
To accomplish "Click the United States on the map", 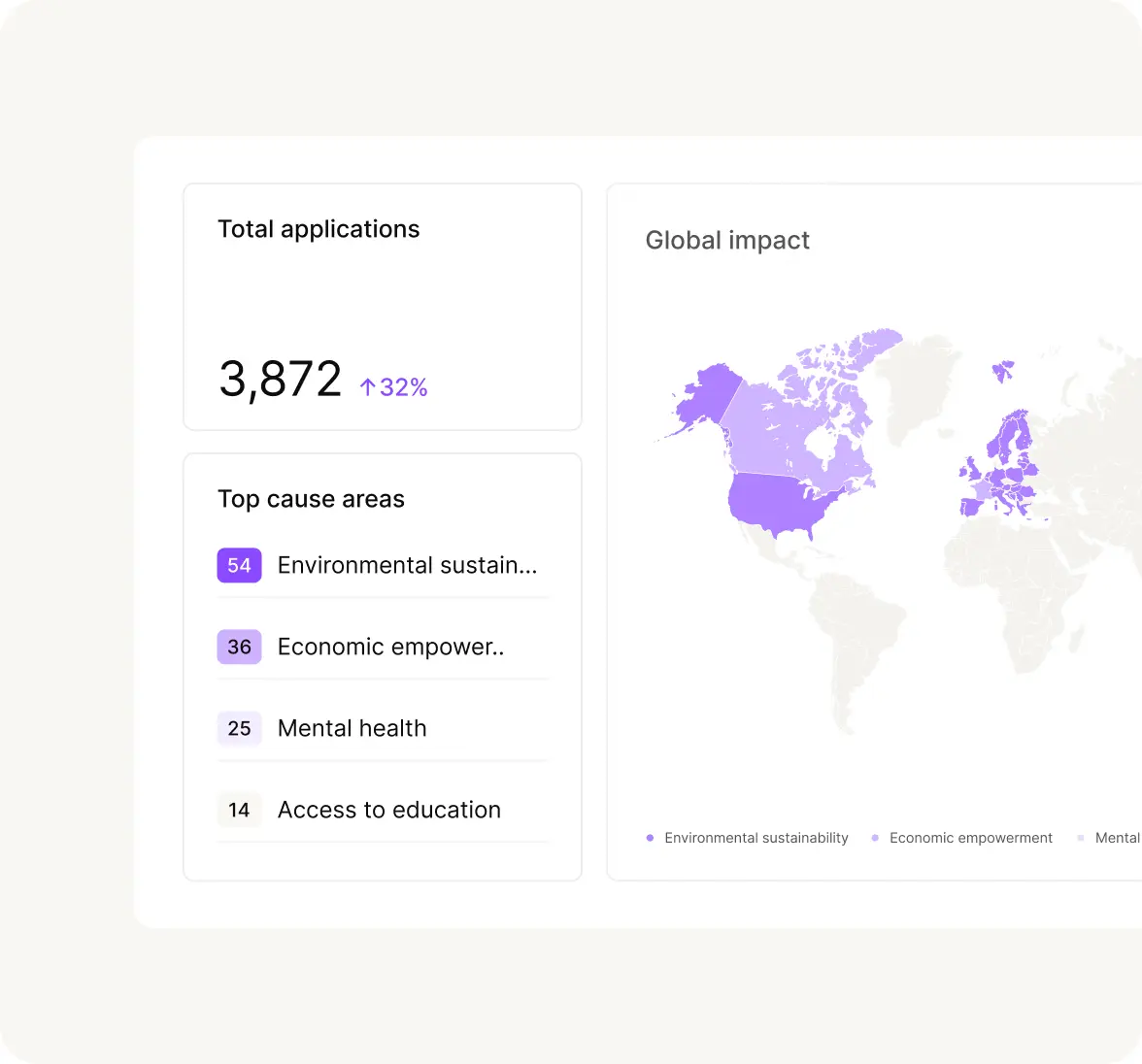I will 777,500.
